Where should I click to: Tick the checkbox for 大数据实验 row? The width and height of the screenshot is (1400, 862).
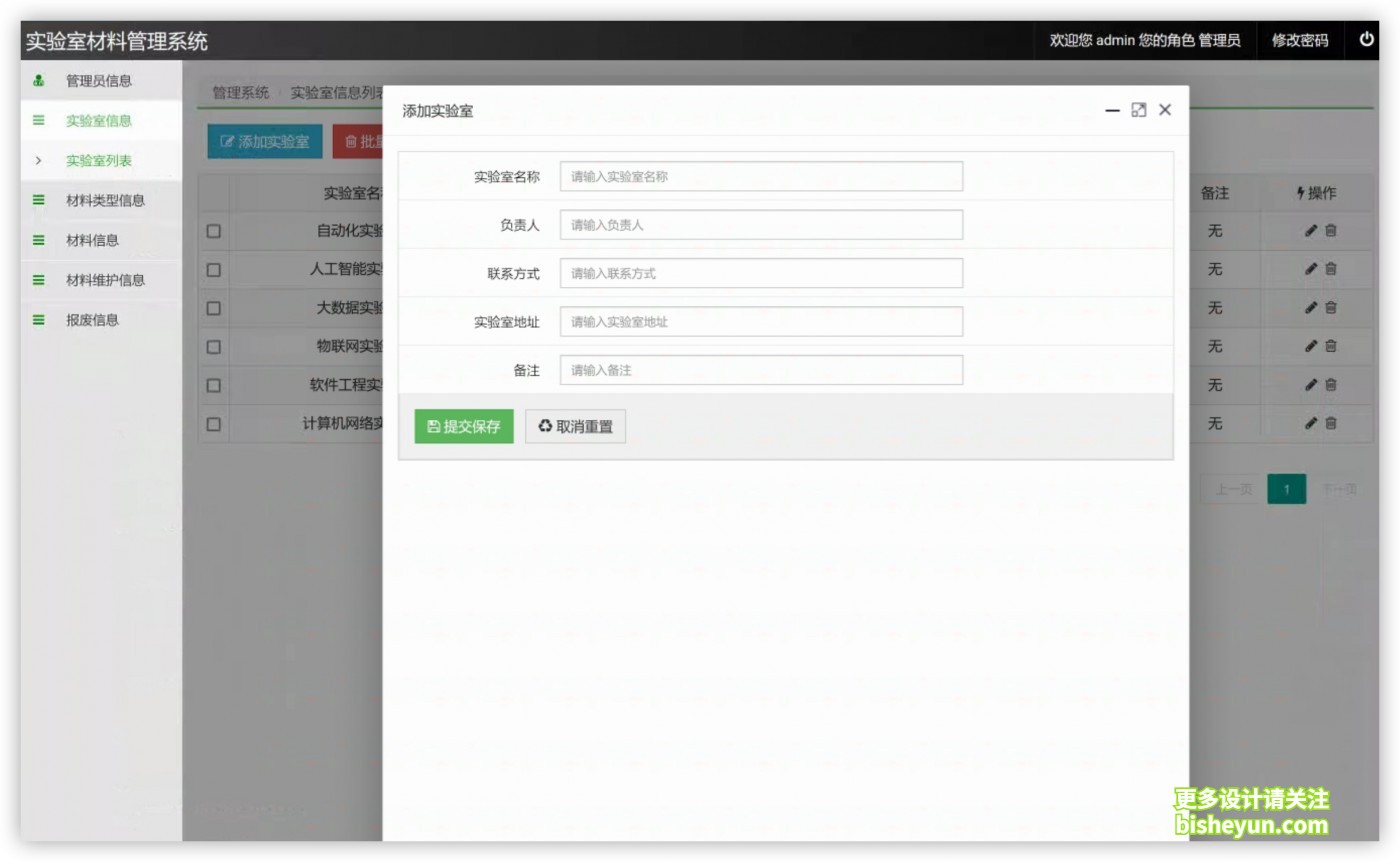[x=213, y=308]
